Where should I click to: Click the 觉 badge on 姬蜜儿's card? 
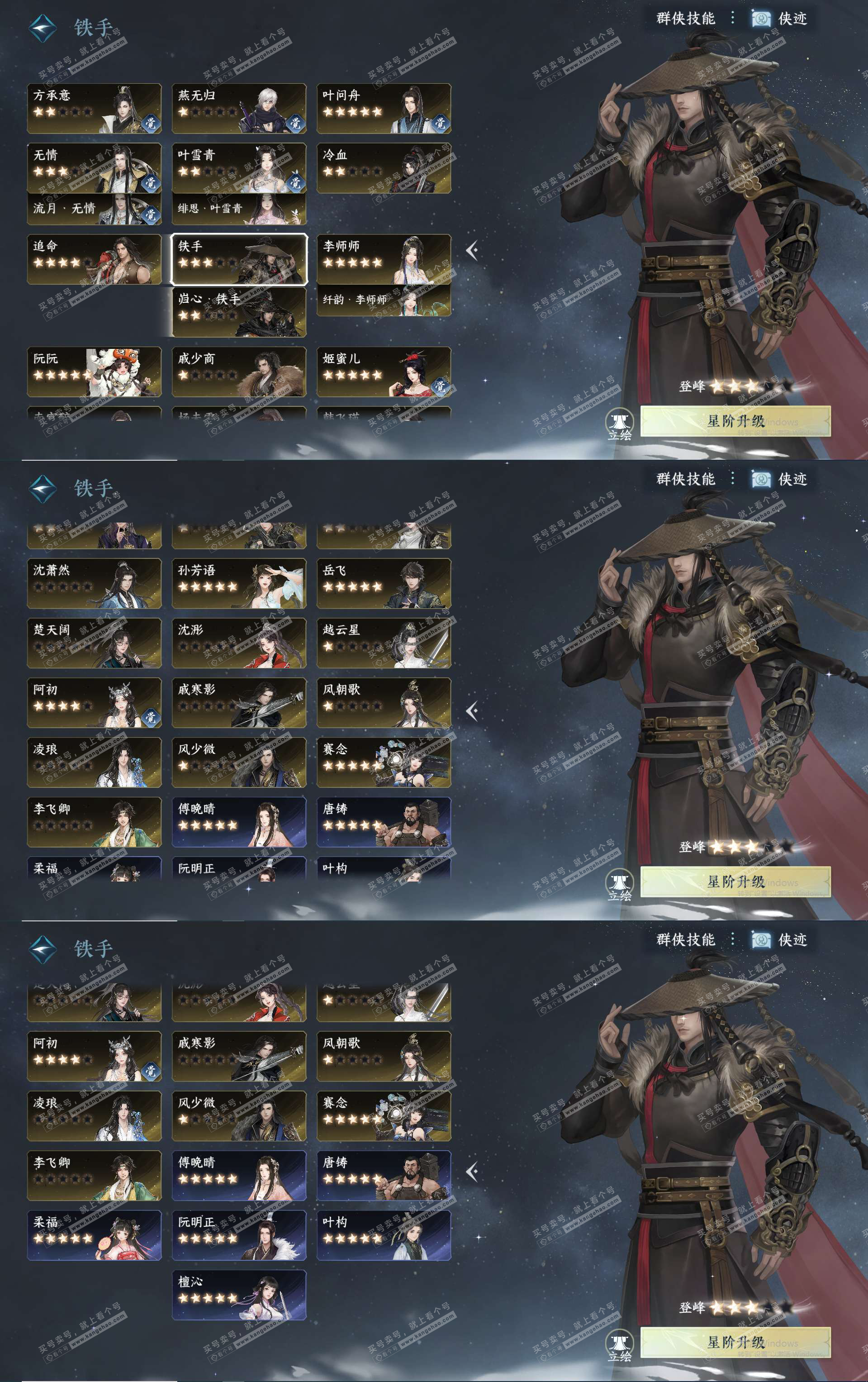[x=440, y=386]
